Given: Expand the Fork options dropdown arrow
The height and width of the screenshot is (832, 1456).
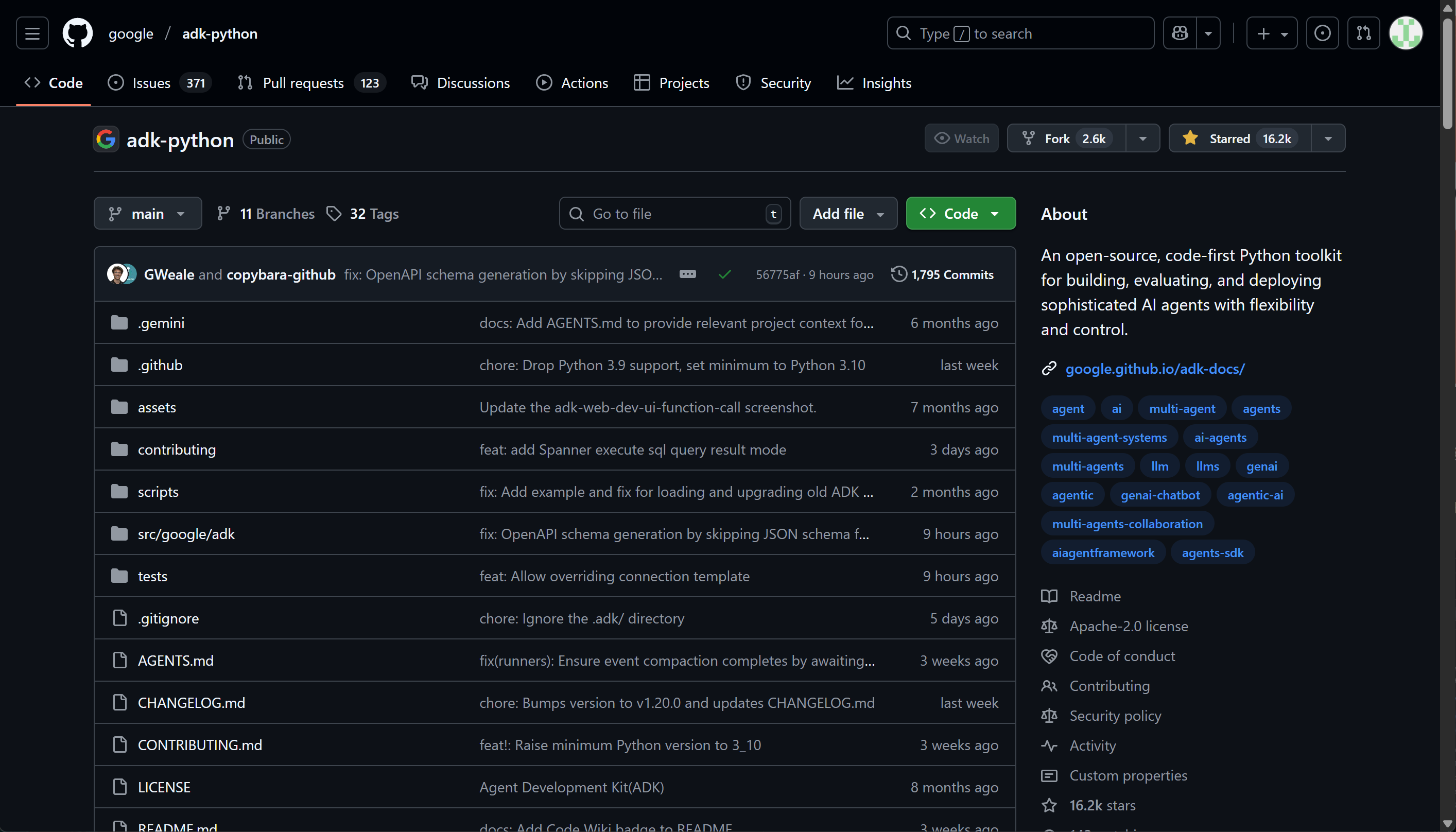Looking at the screenshot, I should [1143, 138].
